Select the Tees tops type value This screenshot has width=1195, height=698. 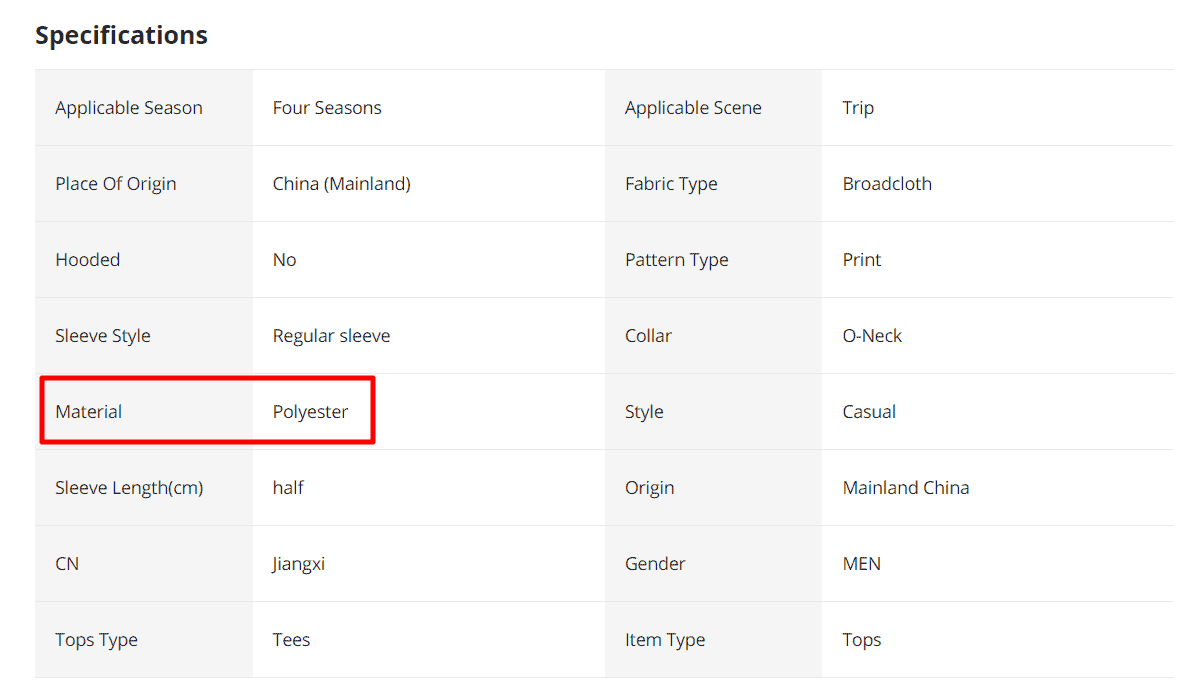pyautogui.click(x=291, y=640)
